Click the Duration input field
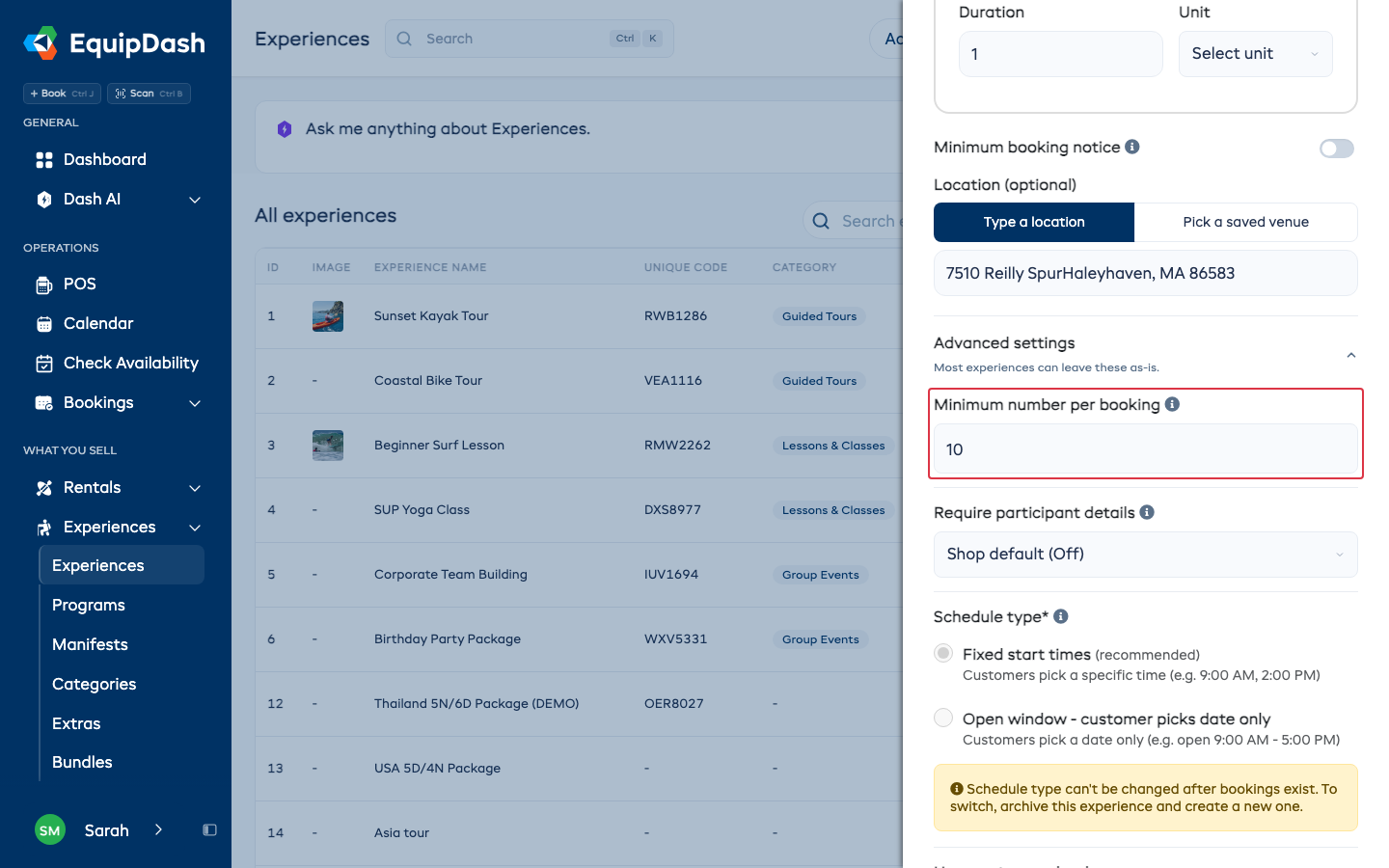Screen dimensions: 1389x868 click(1061, 54)
